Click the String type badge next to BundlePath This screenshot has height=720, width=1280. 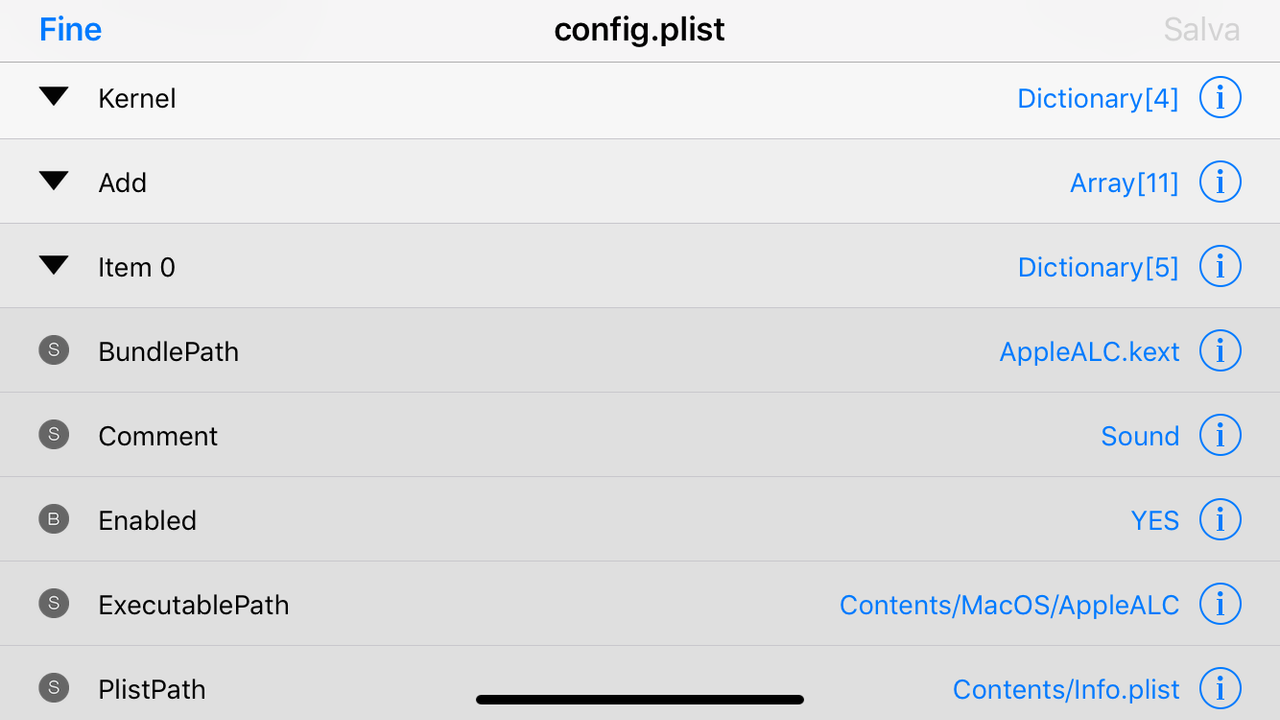(x=54, y=350)
